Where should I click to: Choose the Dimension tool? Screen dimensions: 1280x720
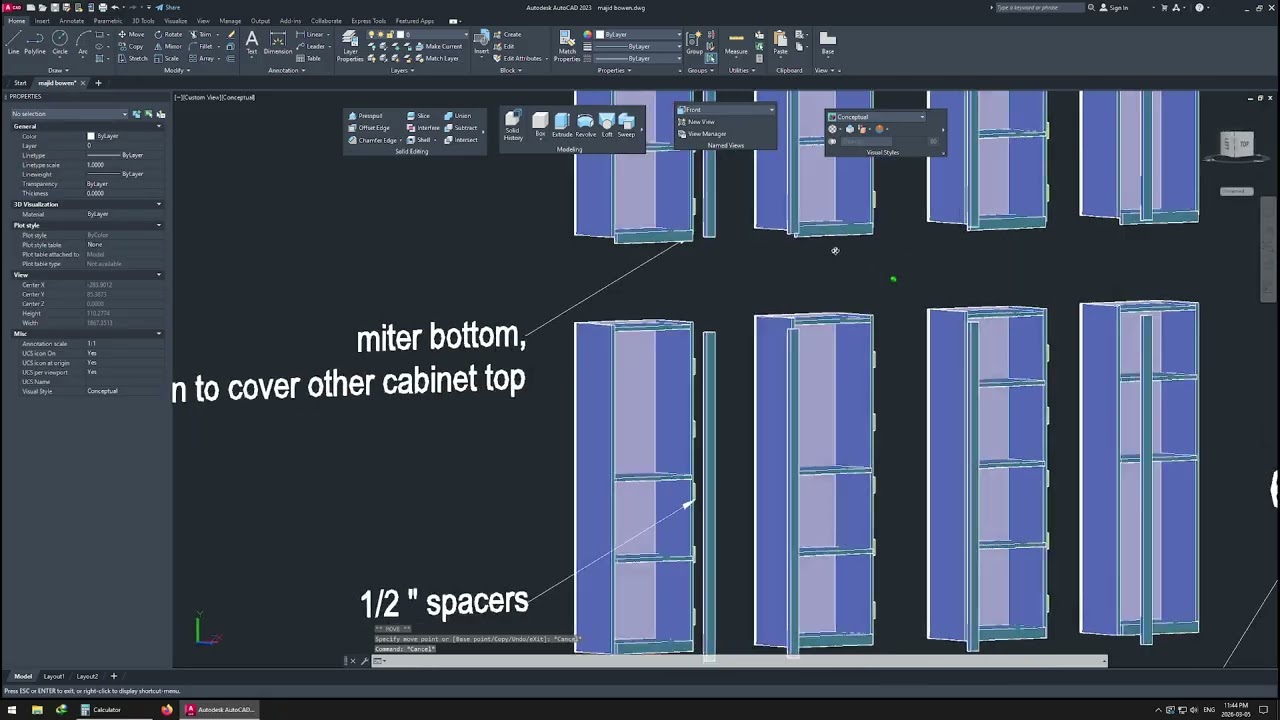pos(278,42)
